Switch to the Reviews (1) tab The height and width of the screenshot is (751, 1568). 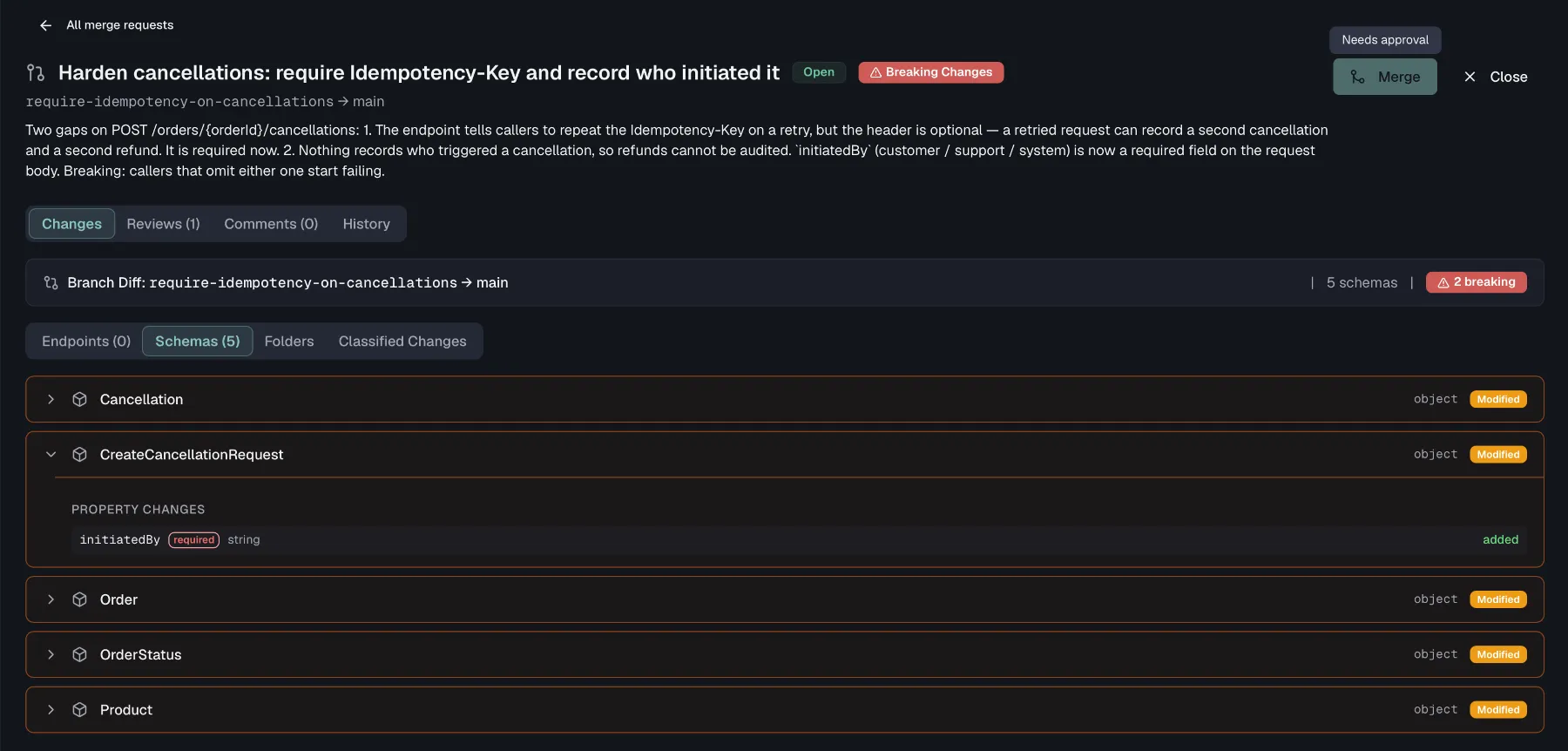tap(163, 224)
